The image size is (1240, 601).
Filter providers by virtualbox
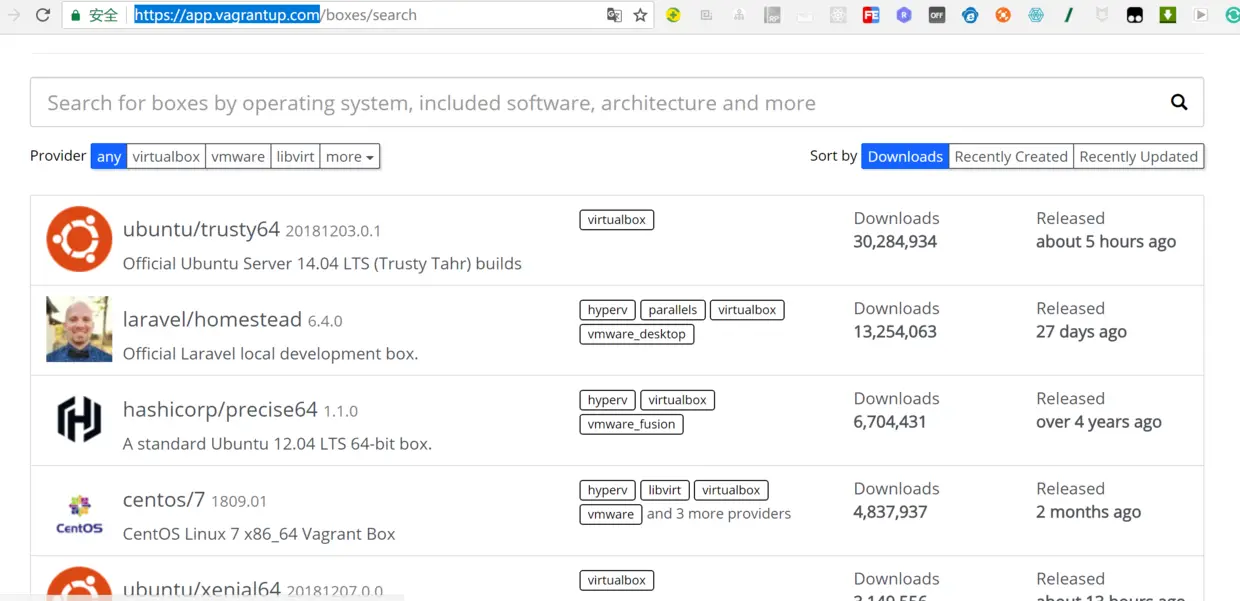[166, 156]
